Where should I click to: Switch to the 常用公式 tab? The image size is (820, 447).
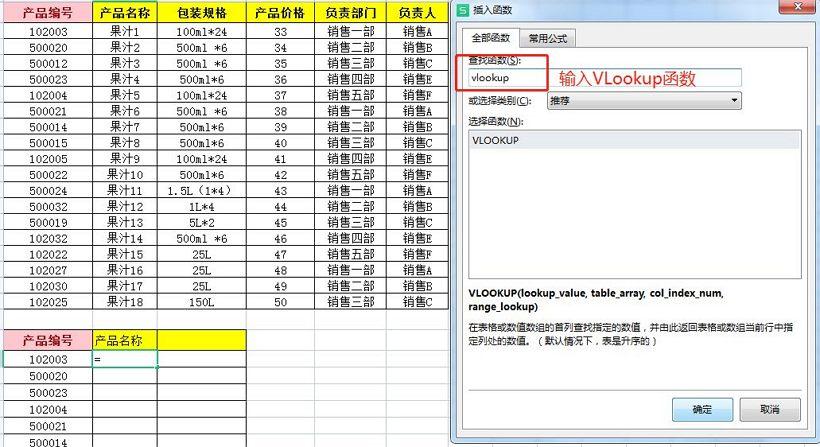(x=548, y=38)
